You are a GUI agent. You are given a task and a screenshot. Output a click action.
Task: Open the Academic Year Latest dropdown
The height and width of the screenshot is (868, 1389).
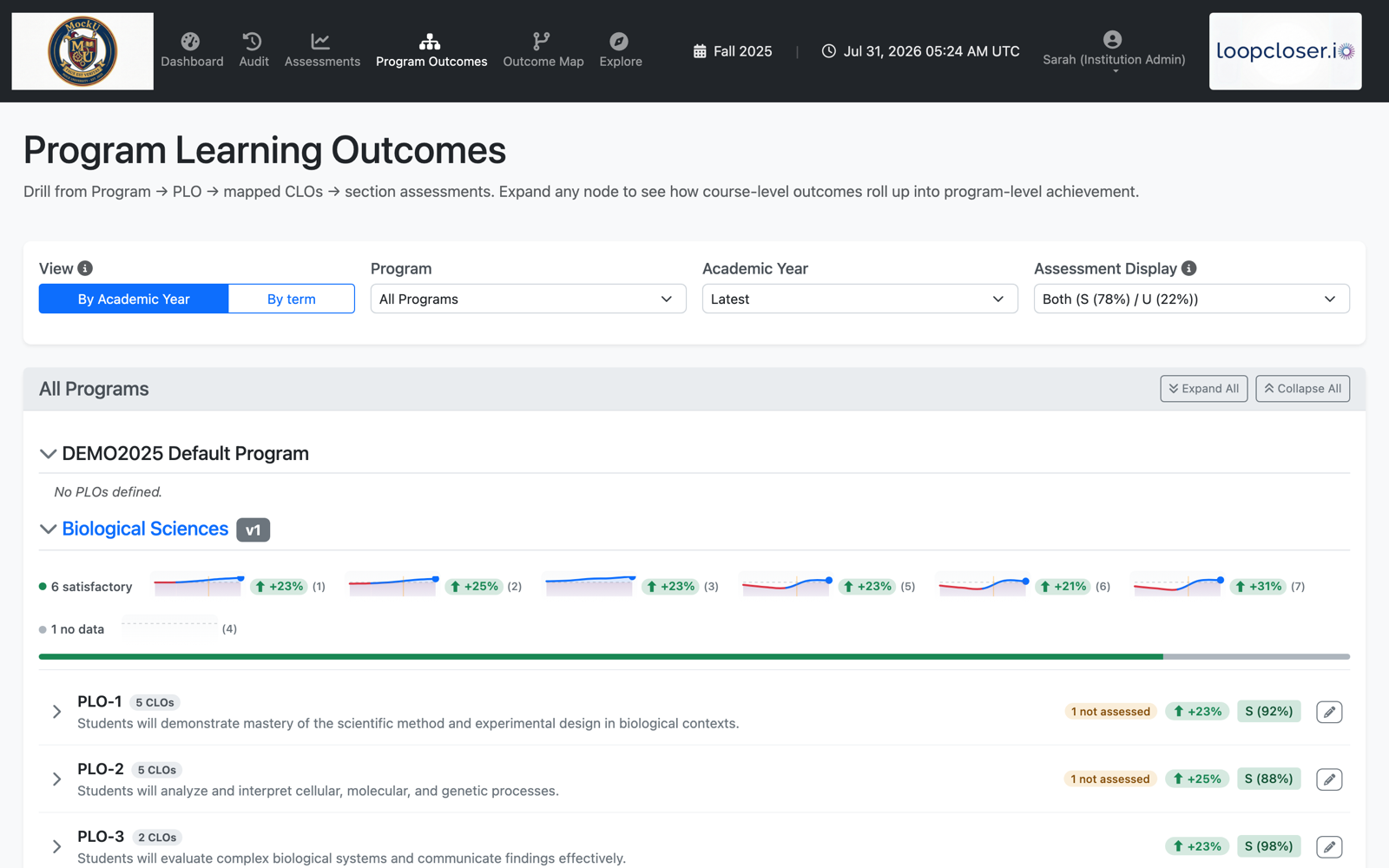pos(859,299)
